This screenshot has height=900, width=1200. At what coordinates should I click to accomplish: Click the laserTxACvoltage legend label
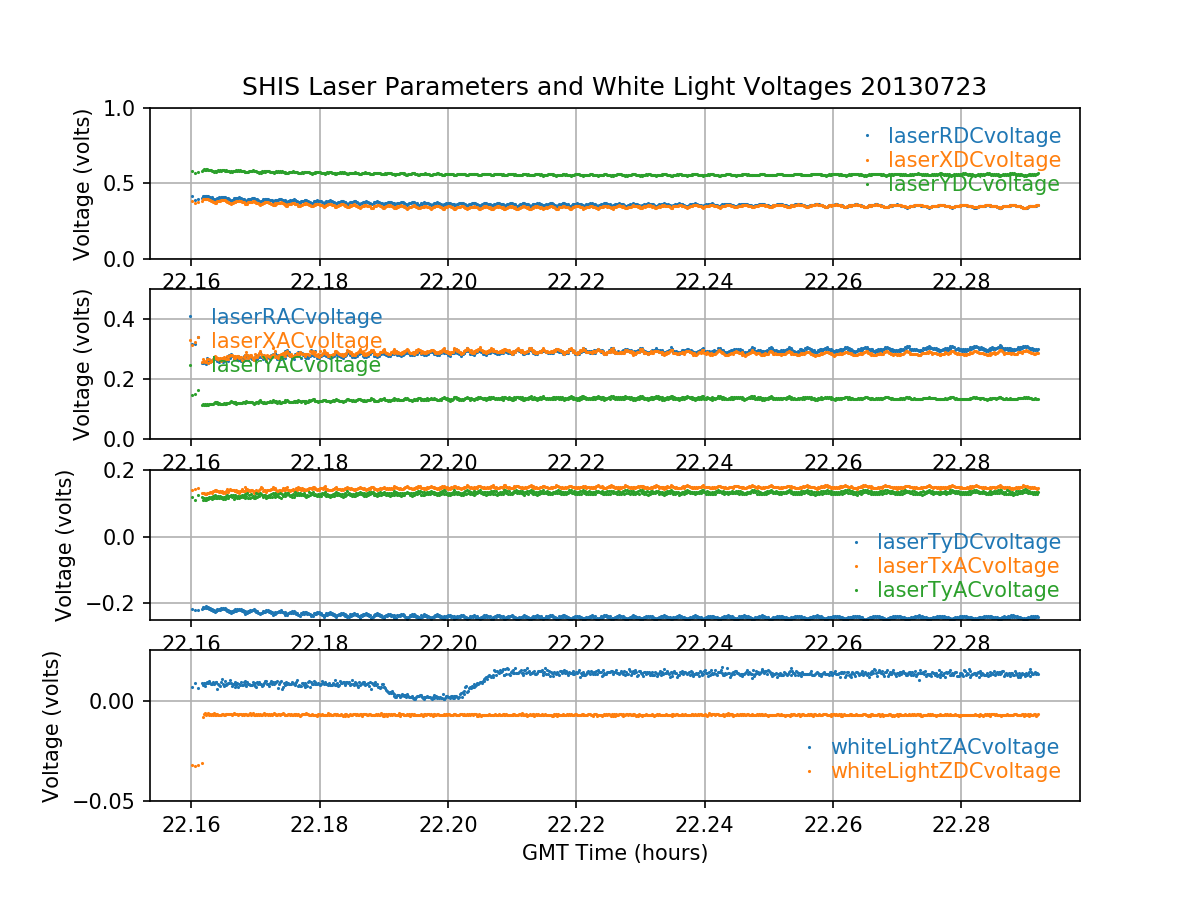coord(967,566)
